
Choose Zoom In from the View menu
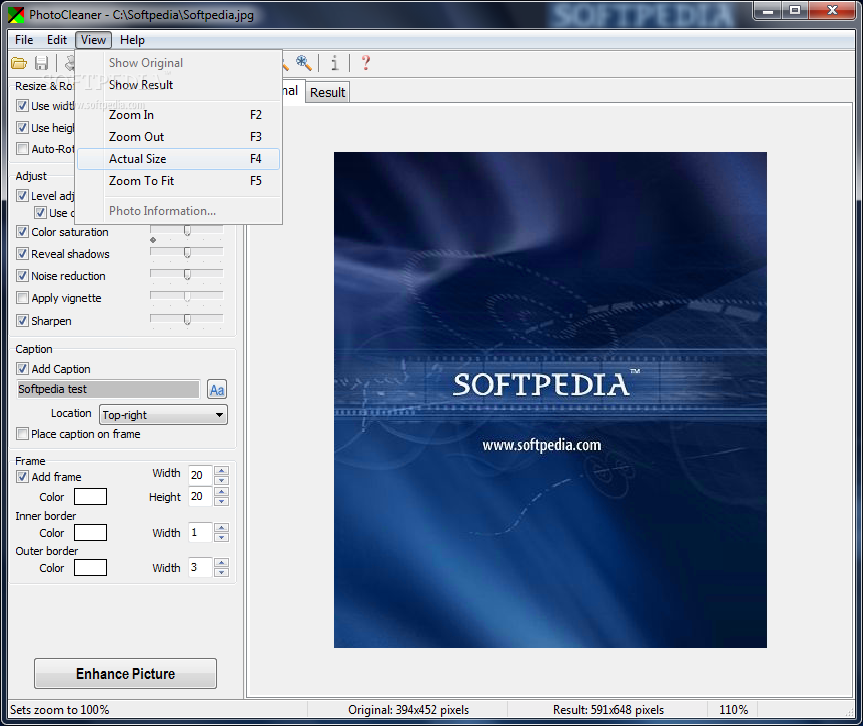[178, 114]
